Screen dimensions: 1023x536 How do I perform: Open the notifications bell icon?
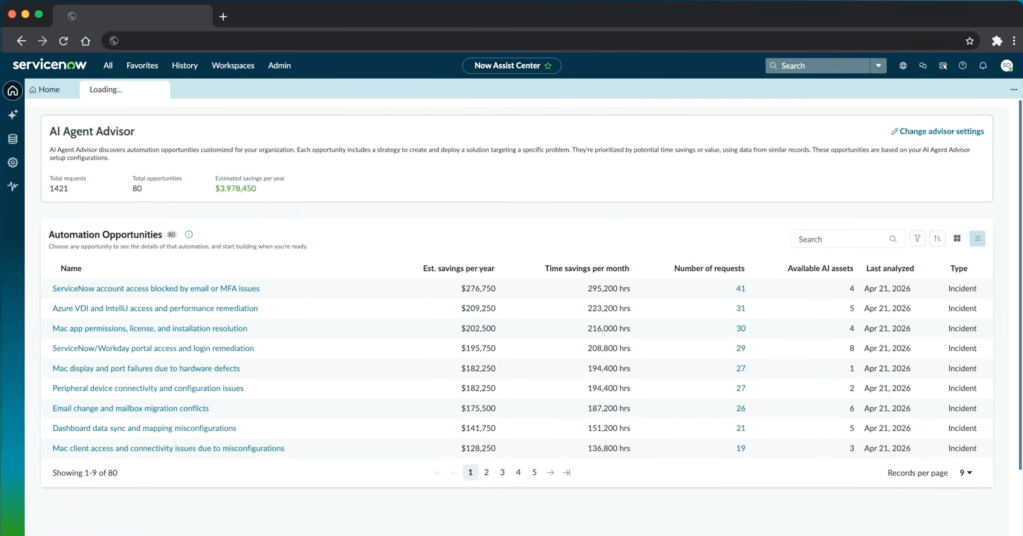point(983,66)
